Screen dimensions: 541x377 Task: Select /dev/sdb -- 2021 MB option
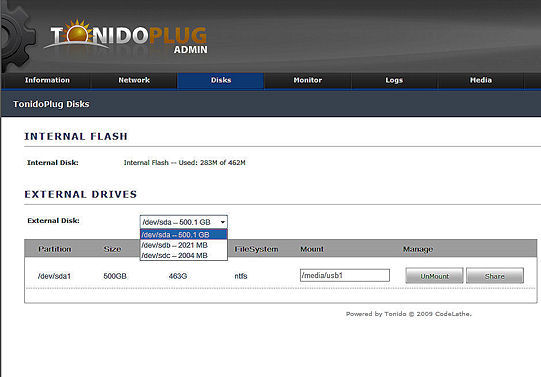point(184,245)
